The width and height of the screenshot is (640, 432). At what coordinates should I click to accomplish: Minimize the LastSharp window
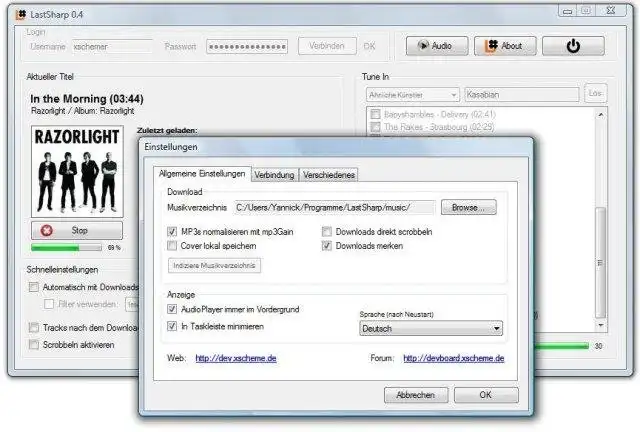567,11
